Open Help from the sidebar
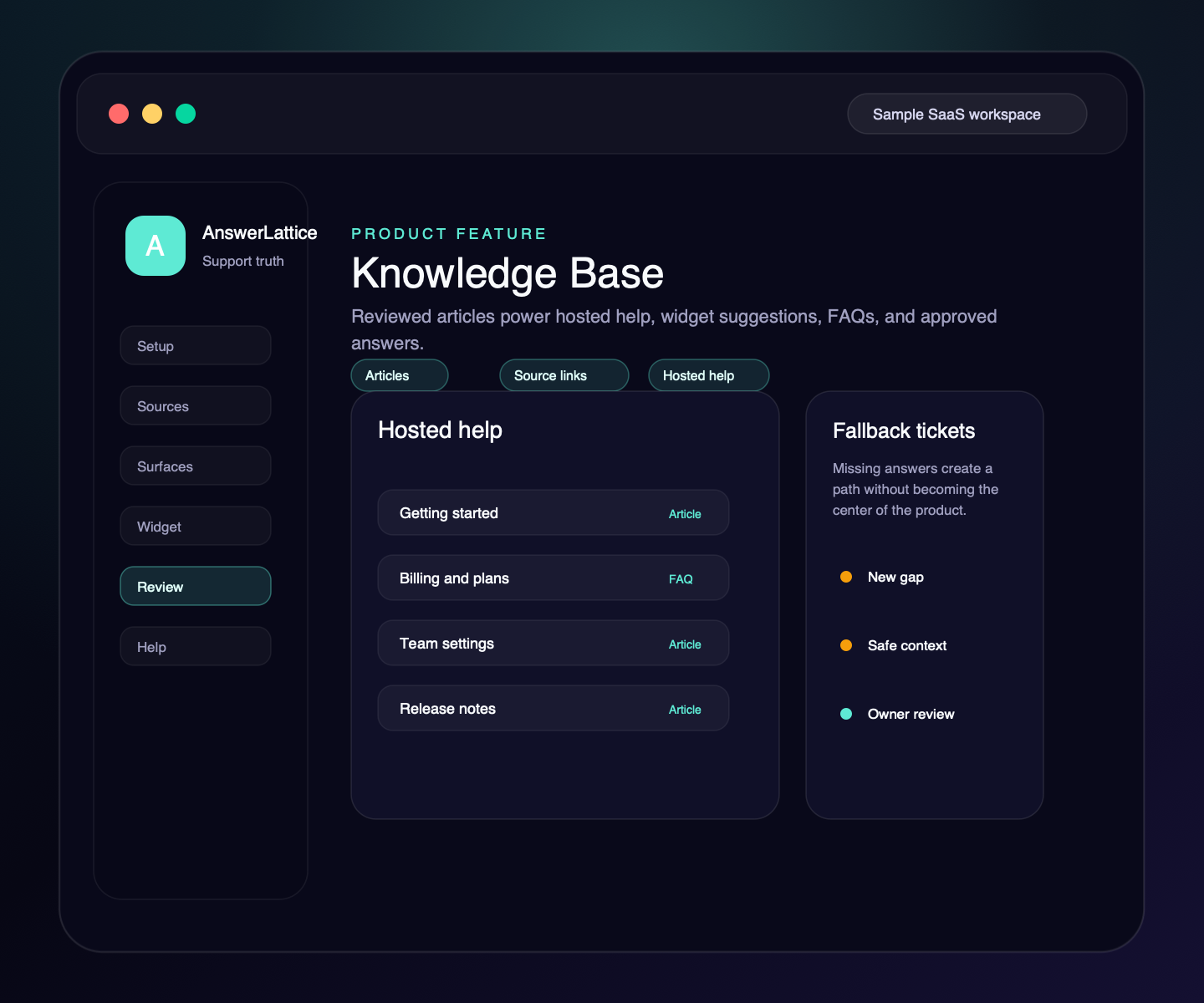Image resolution: width=1204 pixels, height=1003 pixels. (x=196, y=646)
